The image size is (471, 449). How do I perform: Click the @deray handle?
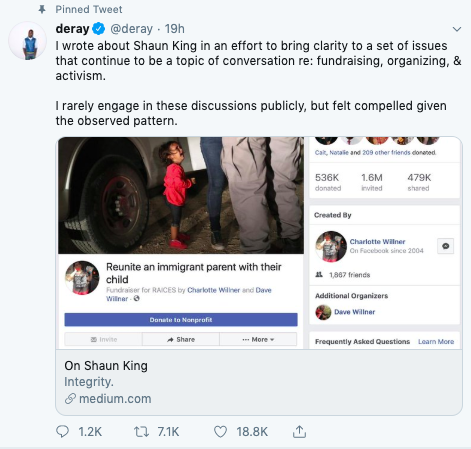click(131, 29)
